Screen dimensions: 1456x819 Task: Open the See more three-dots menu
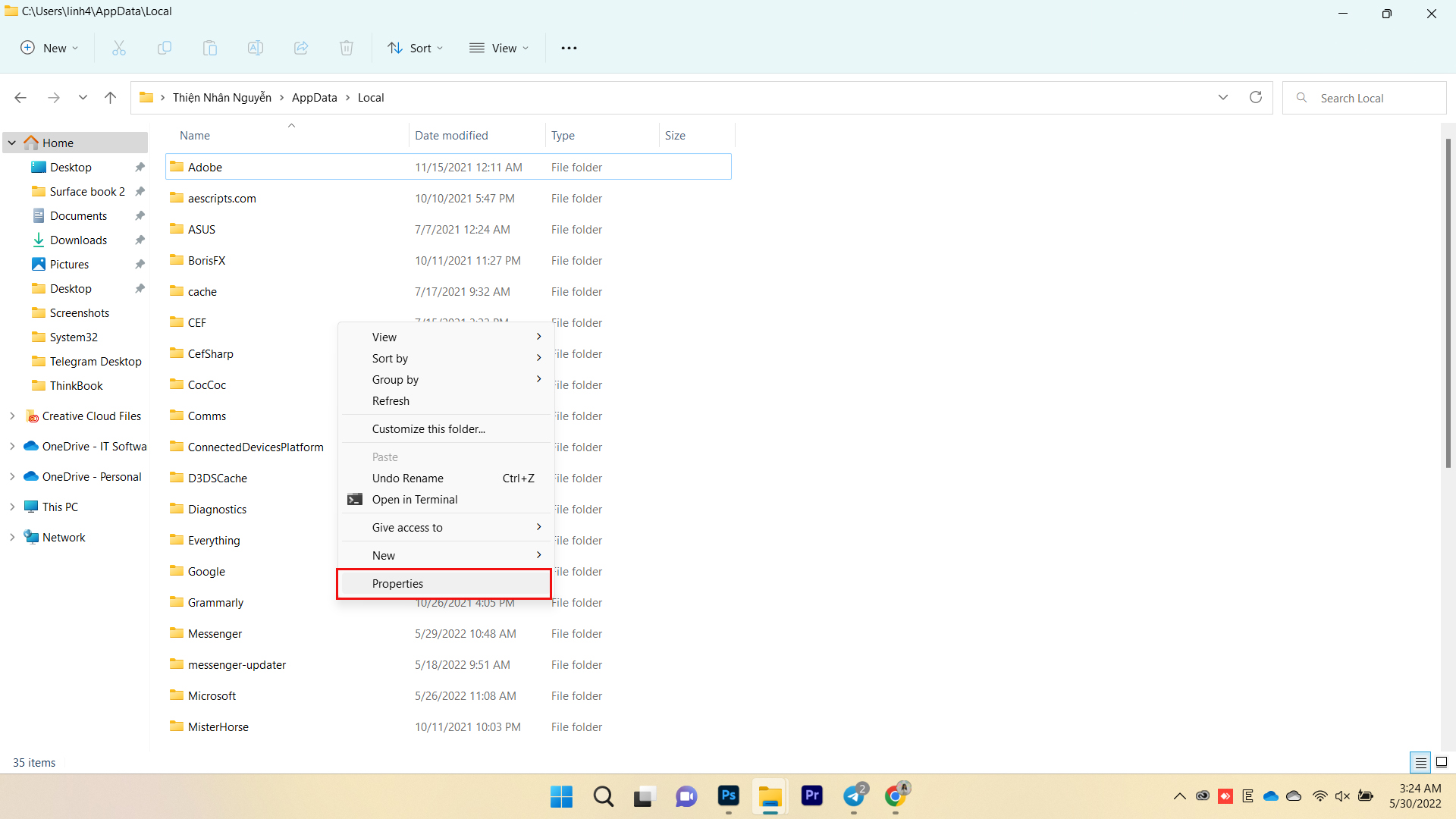click(x=569, y=48)
